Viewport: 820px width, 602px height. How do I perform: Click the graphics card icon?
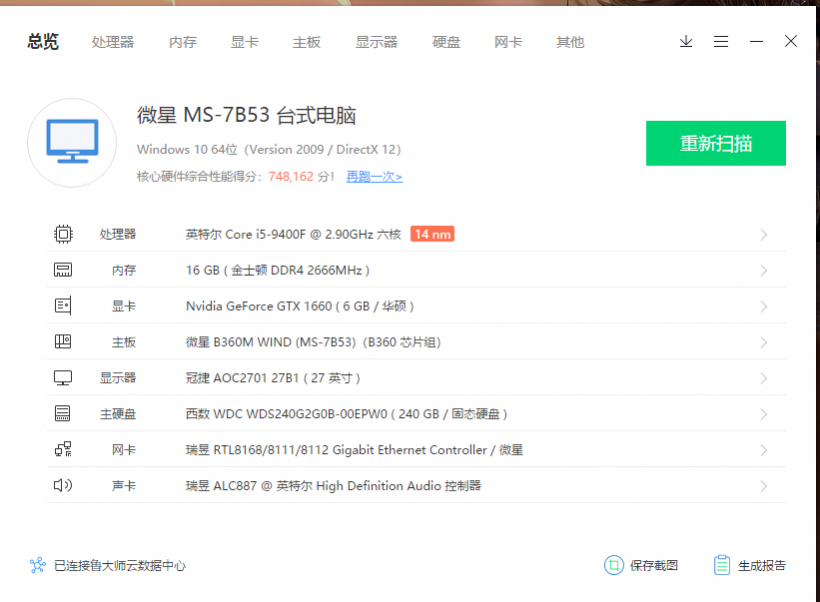(63, 306)
